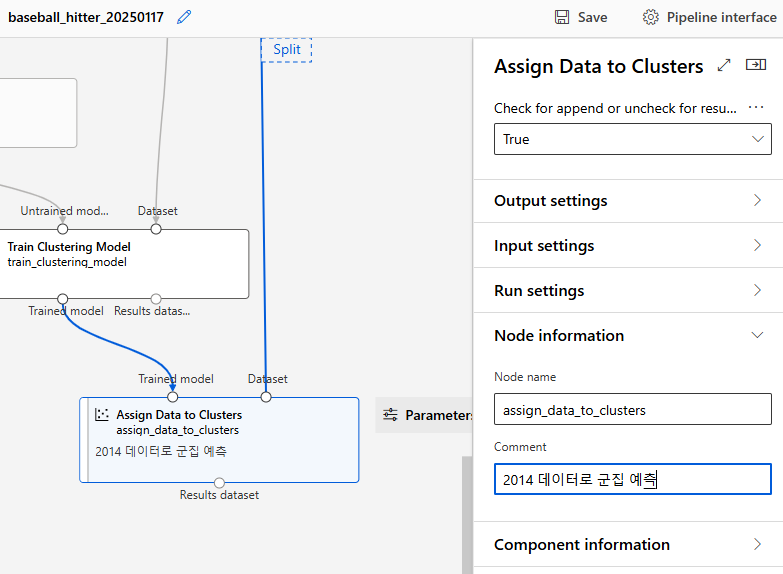Collapse the right panel with arrow icon

click(756, 64)
